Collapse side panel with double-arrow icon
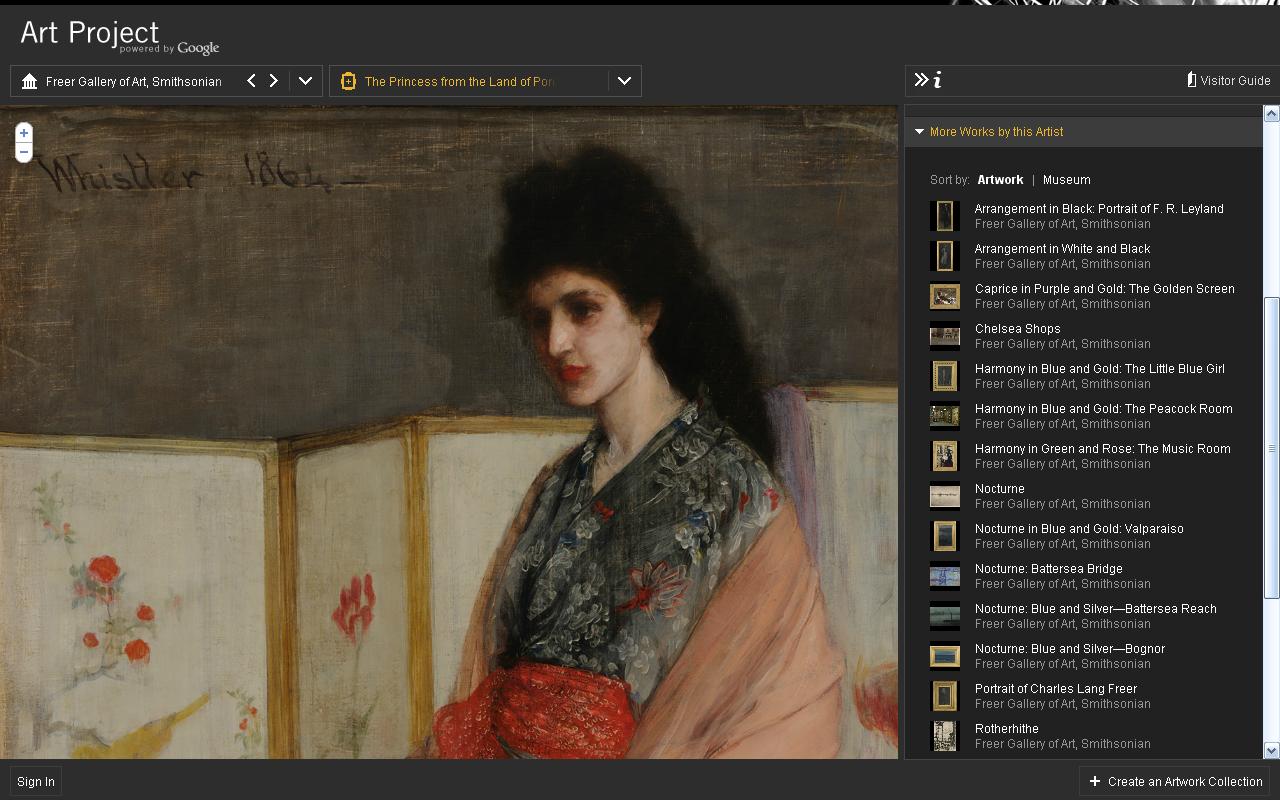 pyautogui.click(x=922, y=80)
